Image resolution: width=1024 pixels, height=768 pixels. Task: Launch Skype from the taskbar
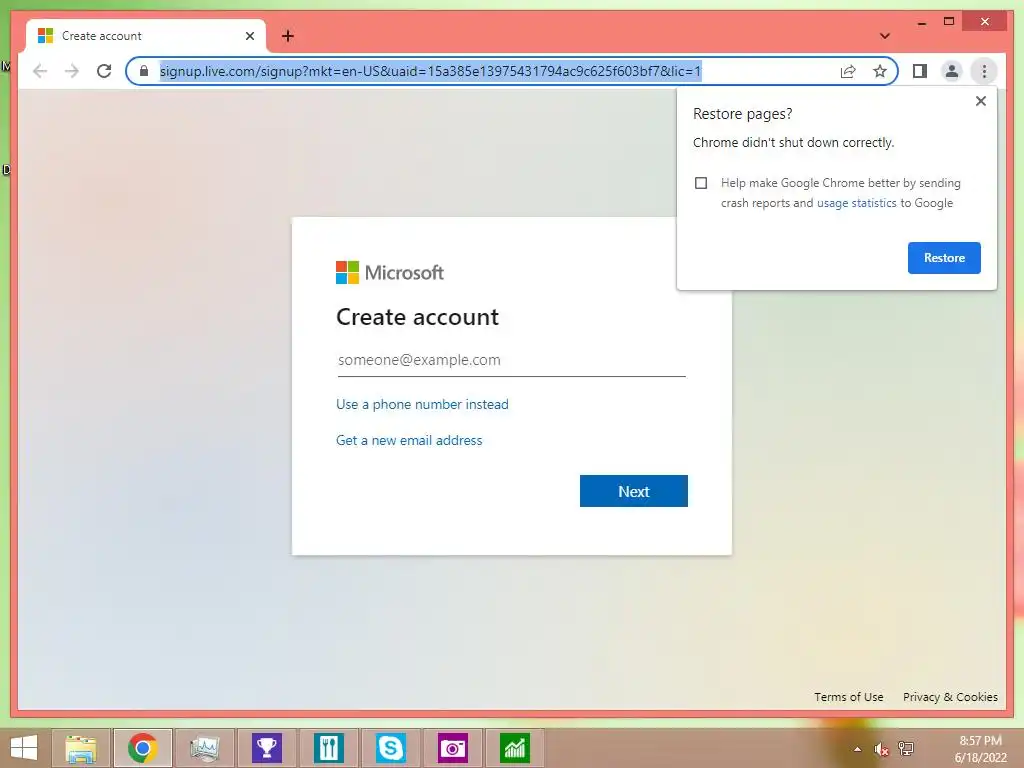391,748
